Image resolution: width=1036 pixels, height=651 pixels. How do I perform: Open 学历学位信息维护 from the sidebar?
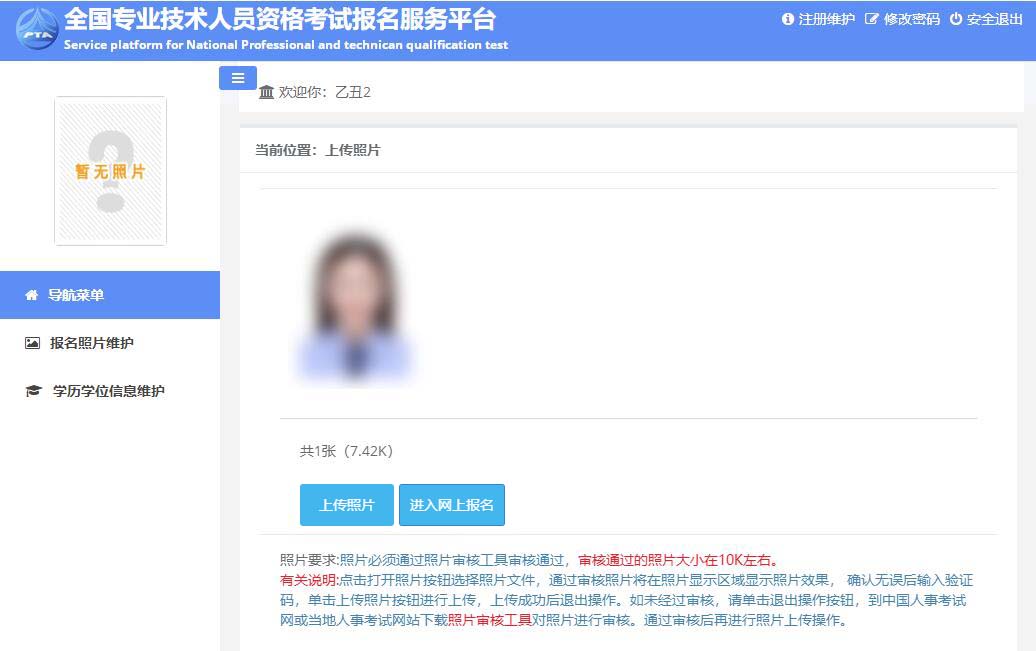[108, 391]
